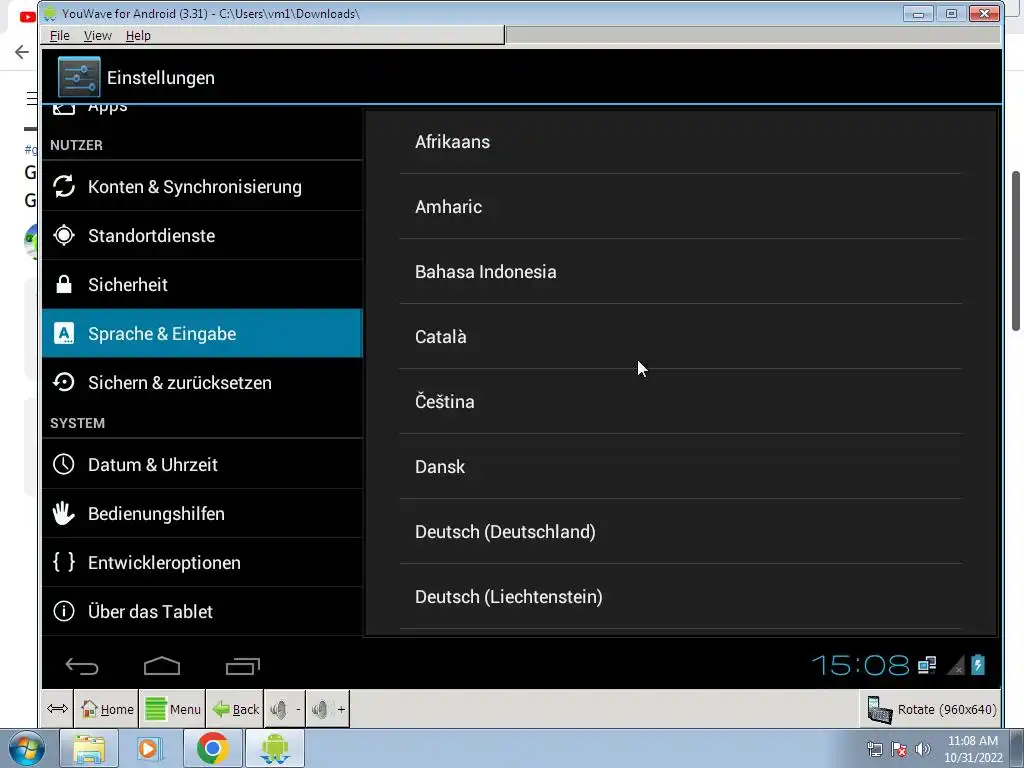Open Sichern & zurücksetzen restore icon
This screenshot has width=1024, height=768.
point(64,382)
